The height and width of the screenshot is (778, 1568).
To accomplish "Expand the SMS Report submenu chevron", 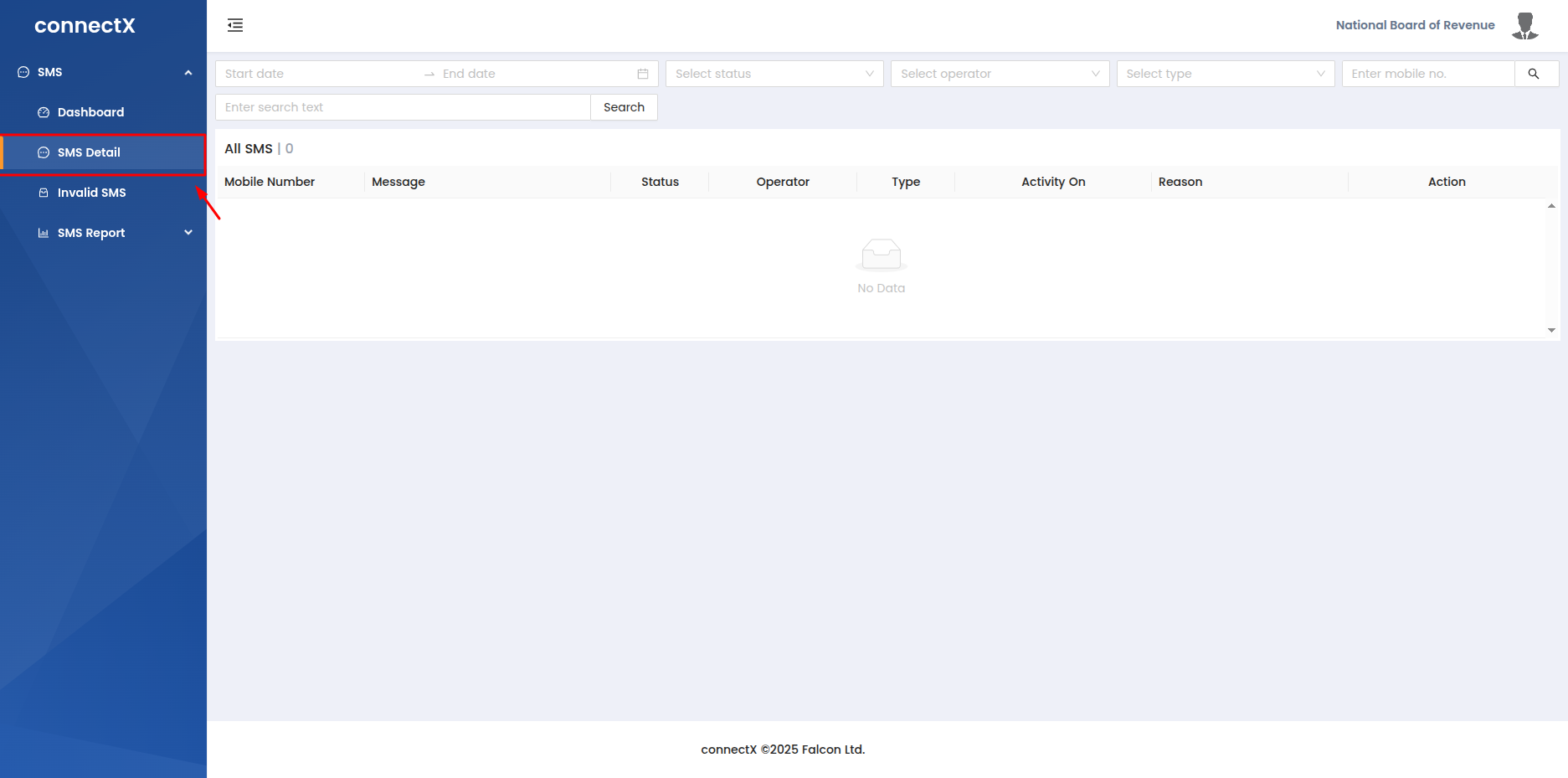I will [x=188, y=233].
